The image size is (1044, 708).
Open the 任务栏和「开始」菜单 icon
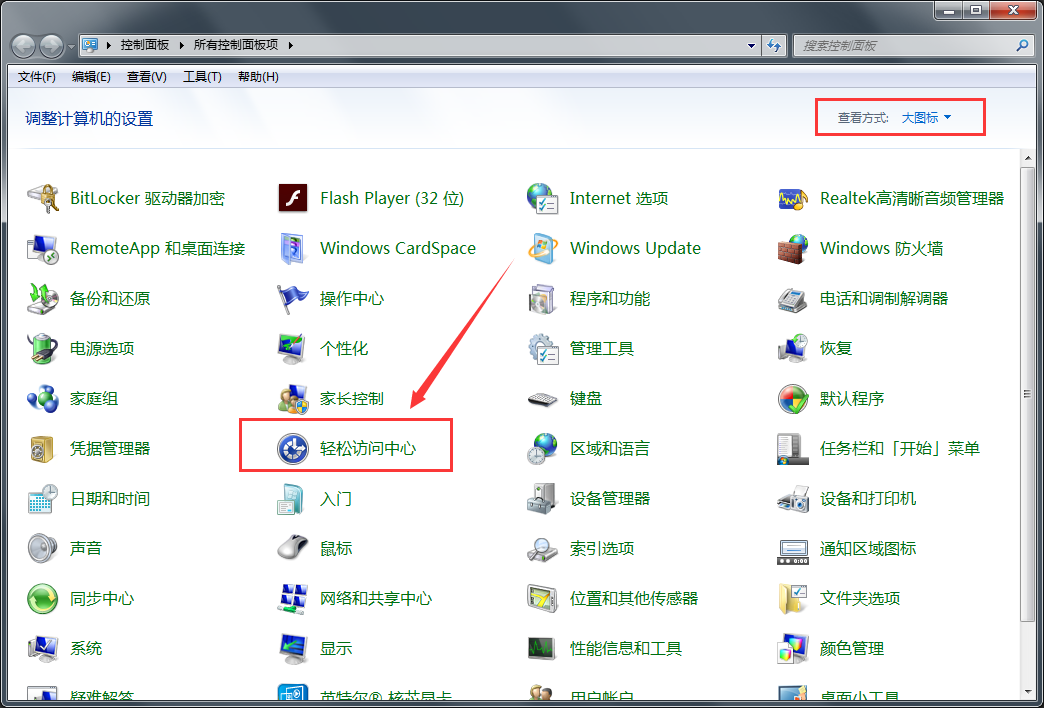[793, 448]
